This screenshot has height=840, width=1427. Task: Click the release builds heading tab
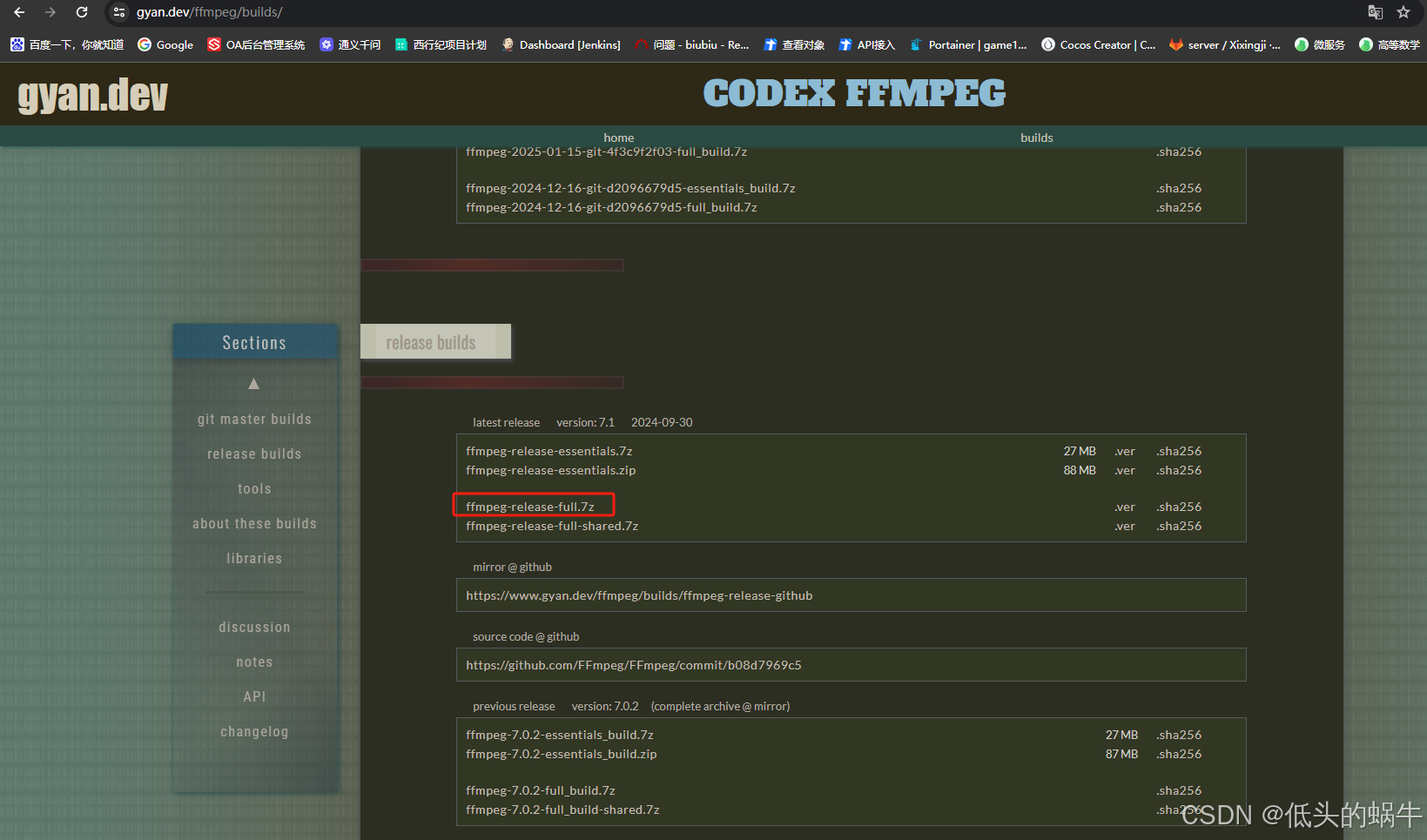435,341
